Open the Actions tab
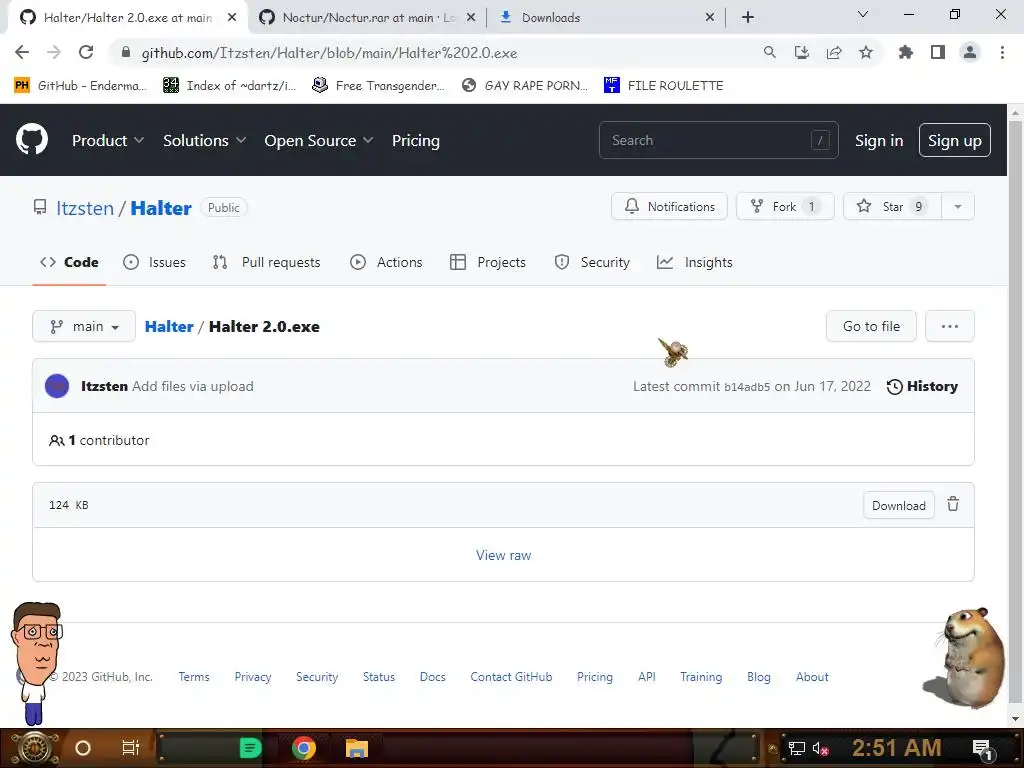Screen dimensions: 1024x768 (x=386, y=262)
